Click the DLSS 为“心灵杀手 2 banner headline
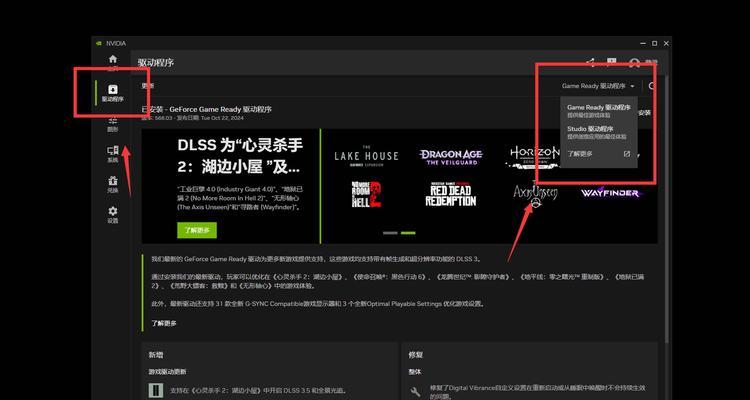 (240, 156)
